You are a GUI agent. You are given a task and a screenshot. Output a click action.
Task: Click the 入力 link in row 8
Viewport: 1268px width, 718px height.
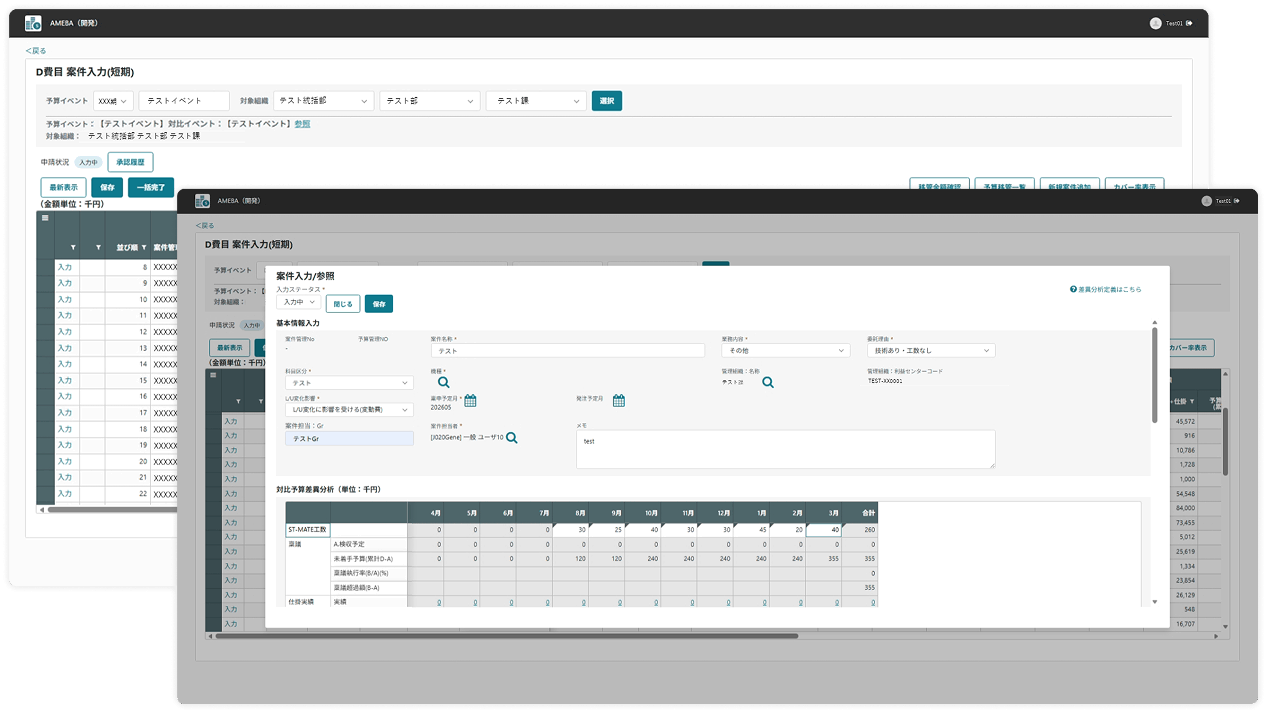[x=64, y=268]
